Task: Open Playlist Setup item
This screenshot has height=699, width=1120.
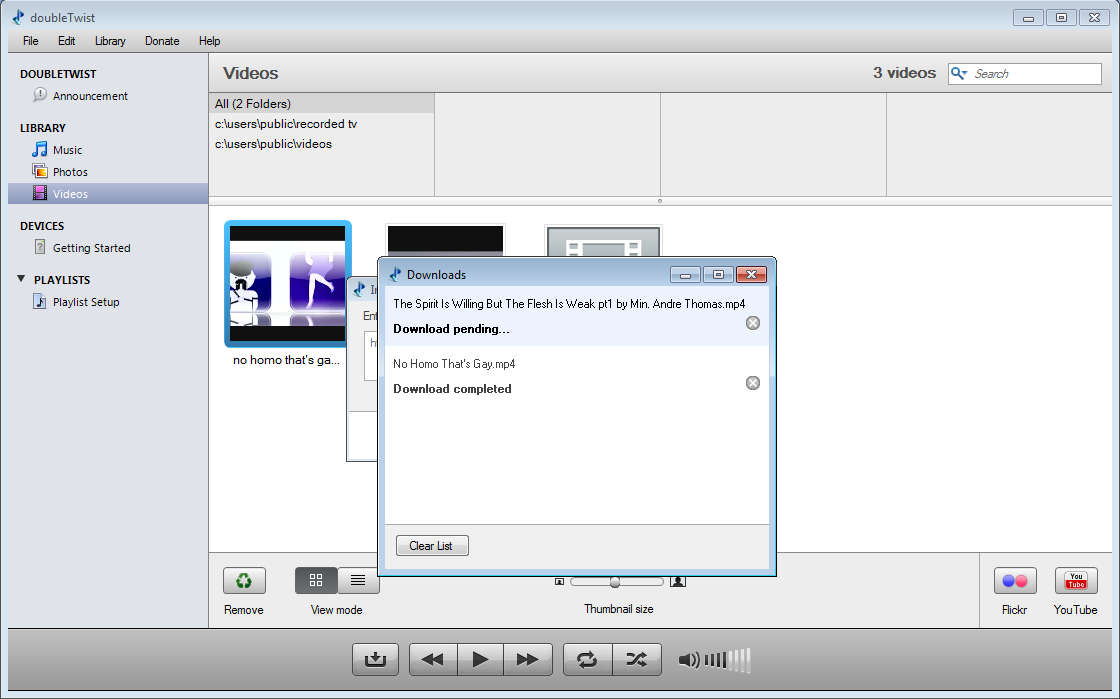Action: [86, 302]
